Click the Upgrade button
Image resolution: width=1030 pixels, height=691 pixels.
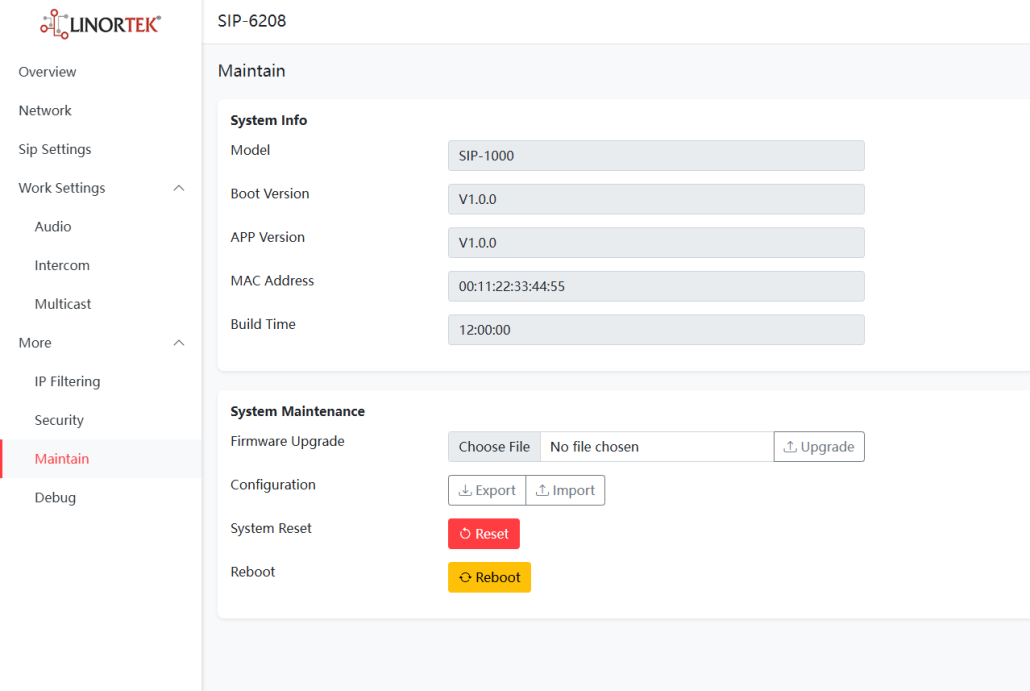coord(818,447)
